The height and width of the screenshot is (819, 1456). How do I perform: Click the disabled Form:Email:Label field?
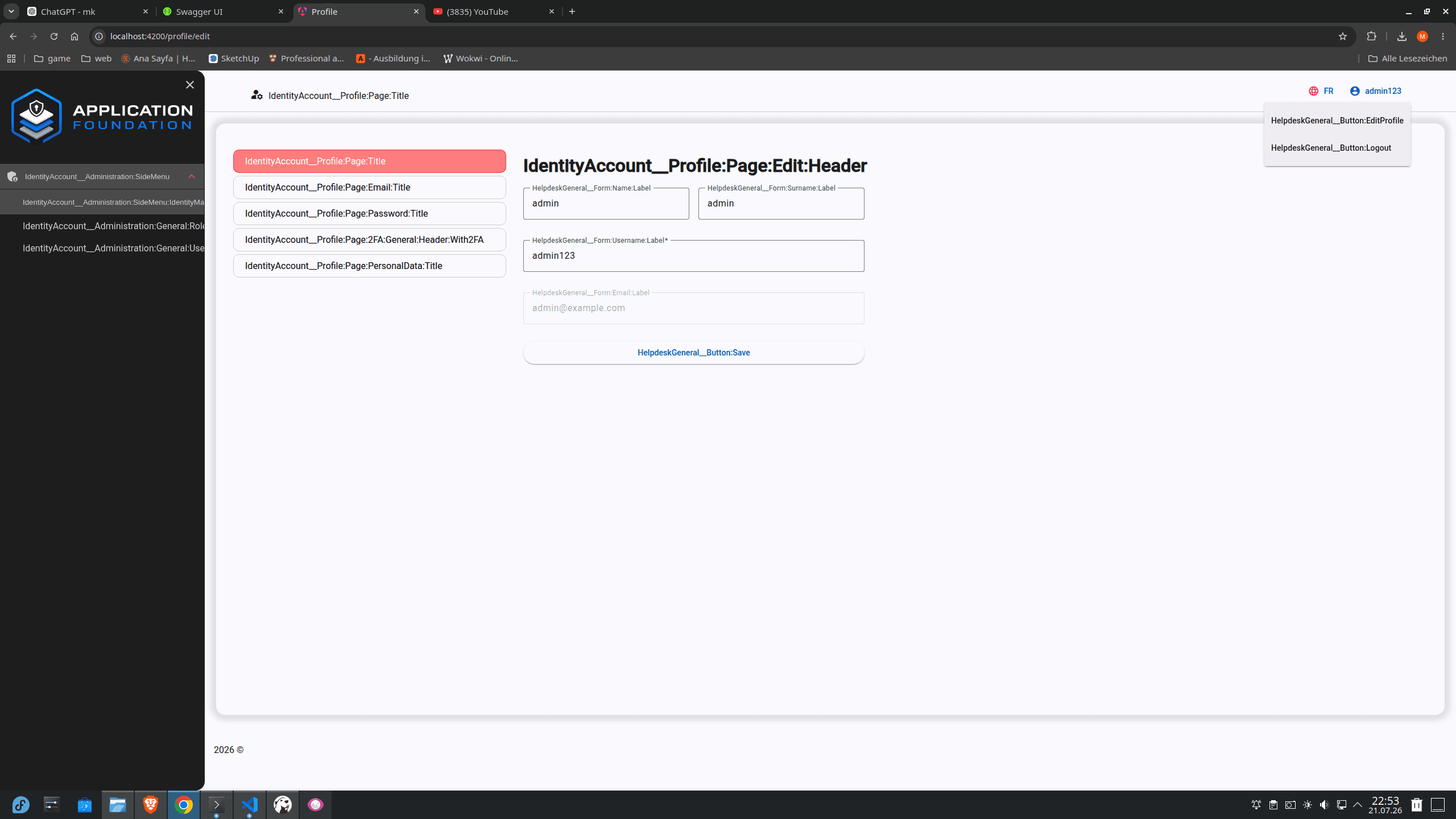(694, 308)
